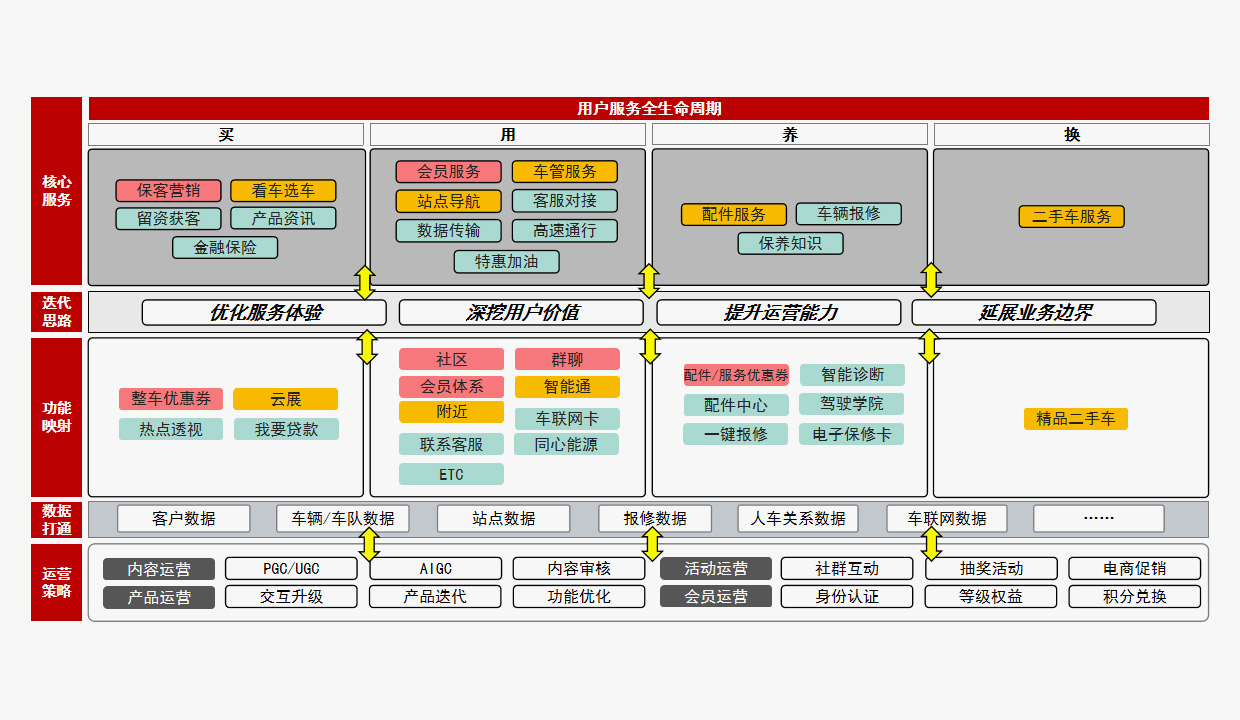Select the 智能诊断 function box
This screenshot has height=720, width=1240.
852,375
